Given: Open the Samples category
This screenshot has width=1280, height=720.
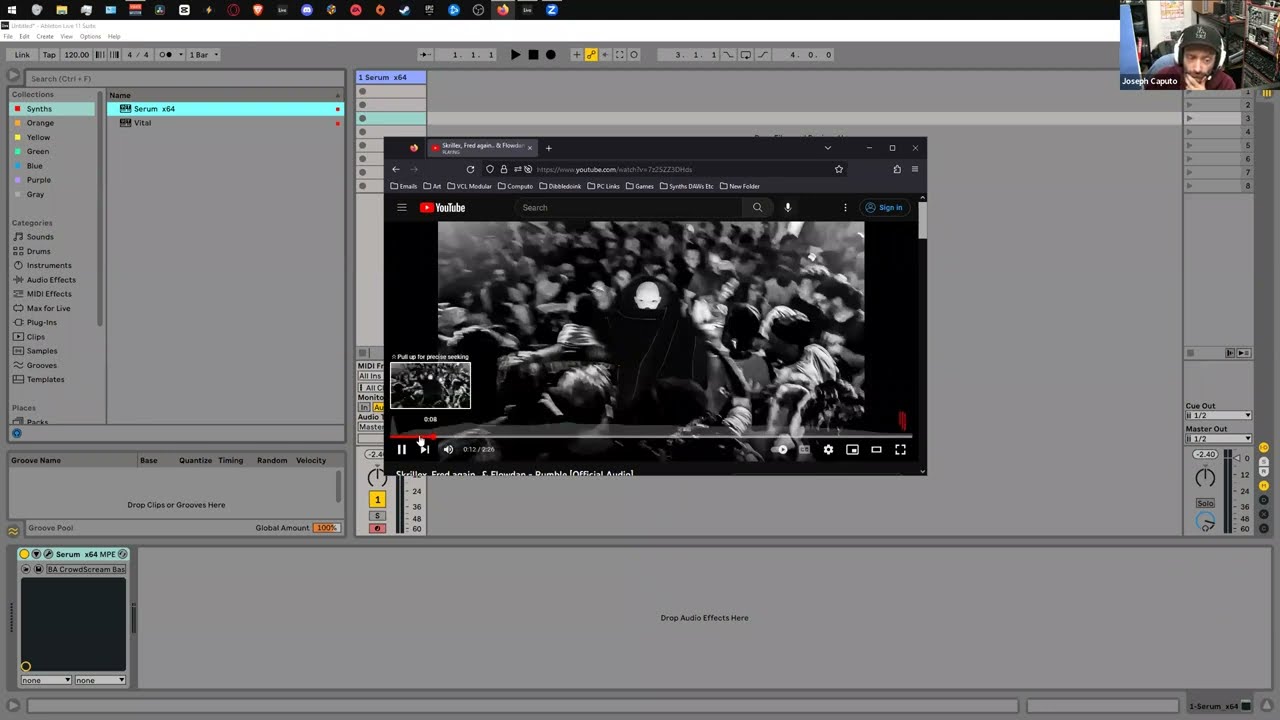Looking at the screenshot, I should pyautogui.click(x=54, y=351).
